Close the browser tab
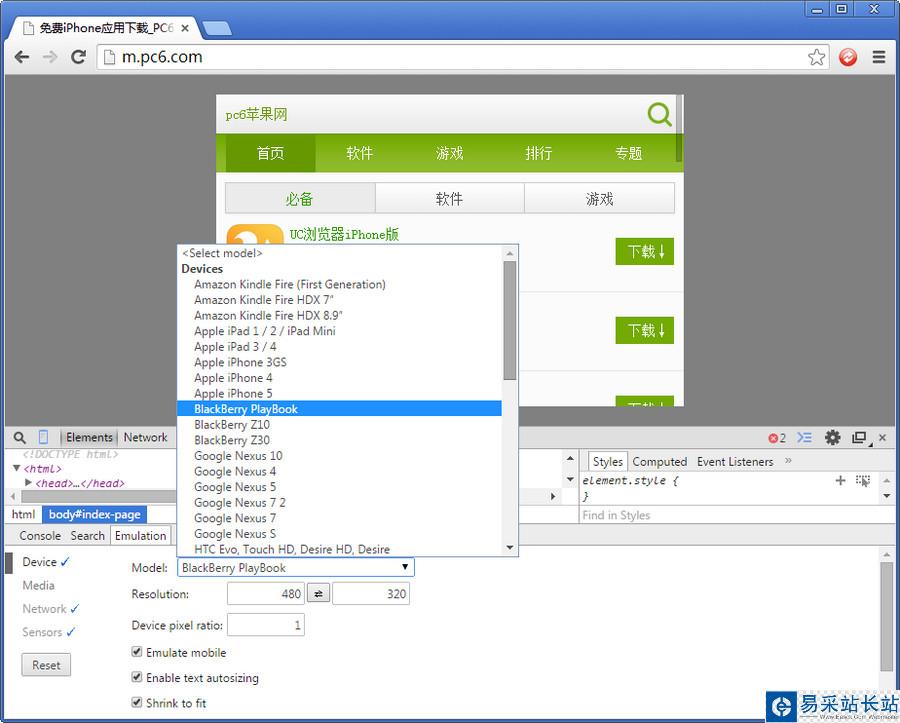 185,28
